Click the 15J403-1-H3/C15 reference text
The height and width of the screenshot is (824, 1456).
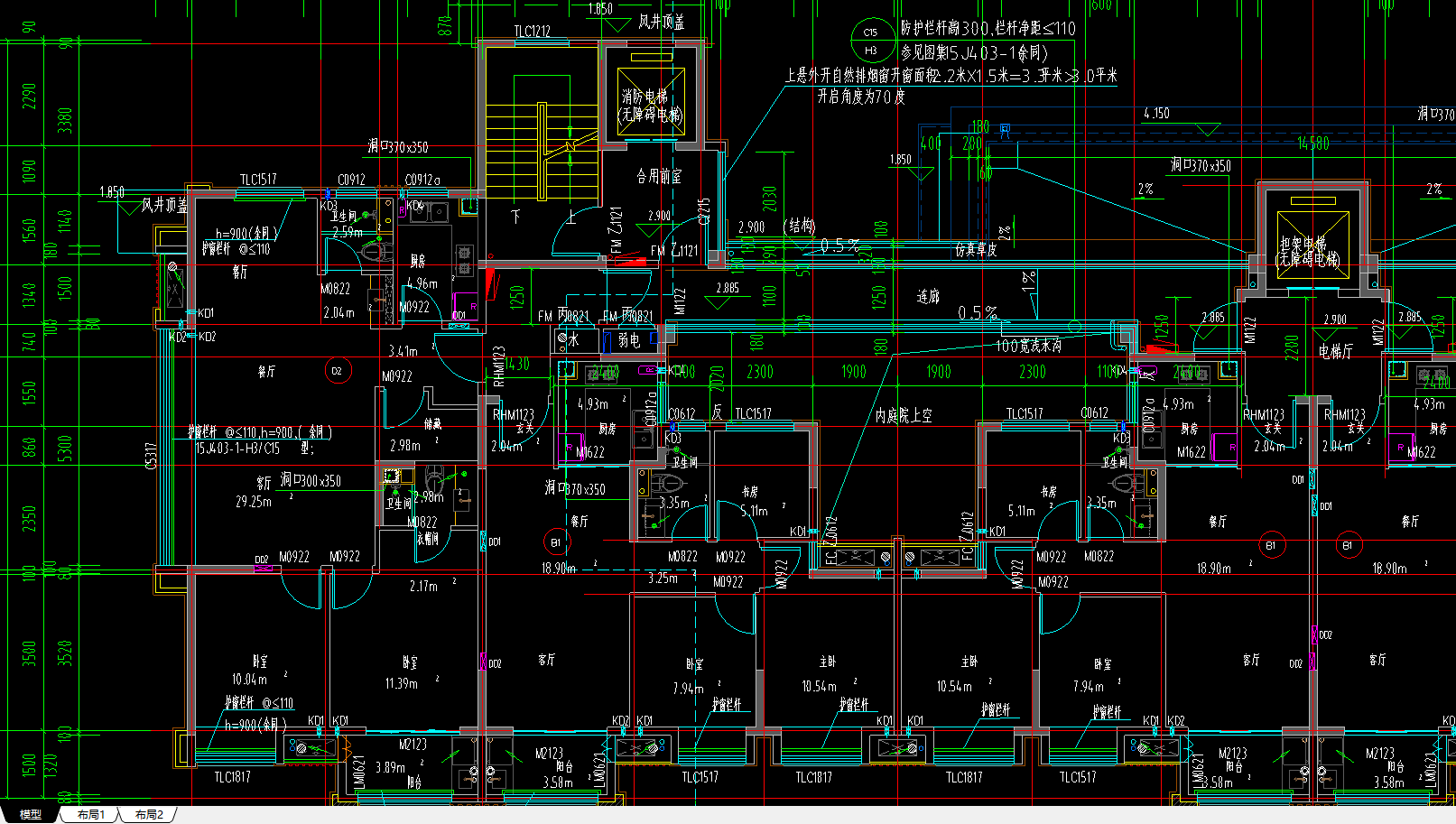(239, 448)
